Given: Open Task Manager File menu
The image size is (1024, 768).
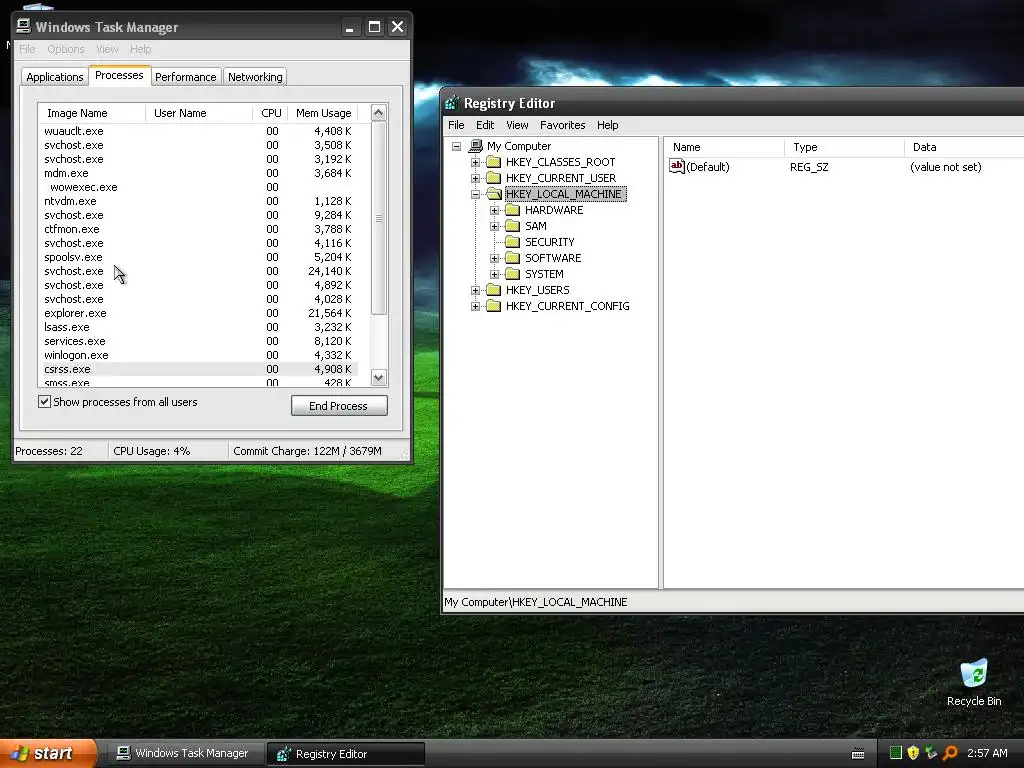Looking at the screenshot, I should pyautogui.click(x=27, y=49).
